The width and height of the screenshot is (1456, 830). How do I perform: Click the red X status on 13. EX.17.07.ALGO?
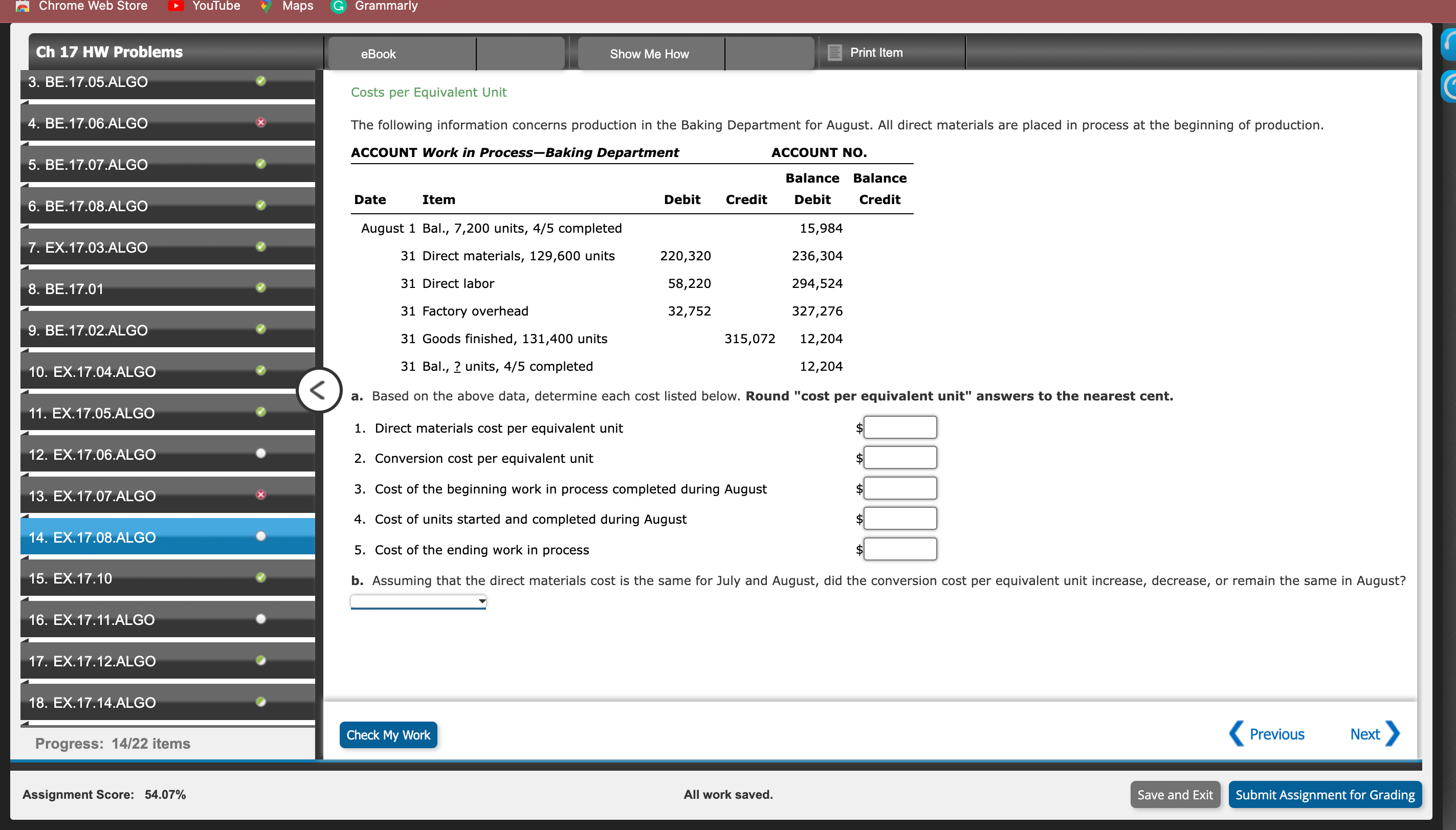[260, 495]
